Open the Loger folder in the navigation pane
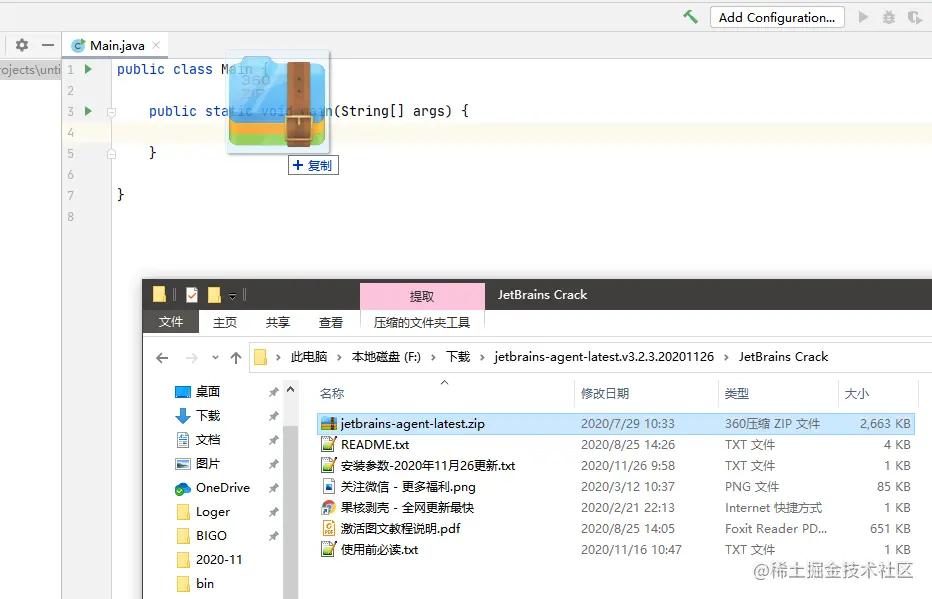932x599 pixels. 213,512
